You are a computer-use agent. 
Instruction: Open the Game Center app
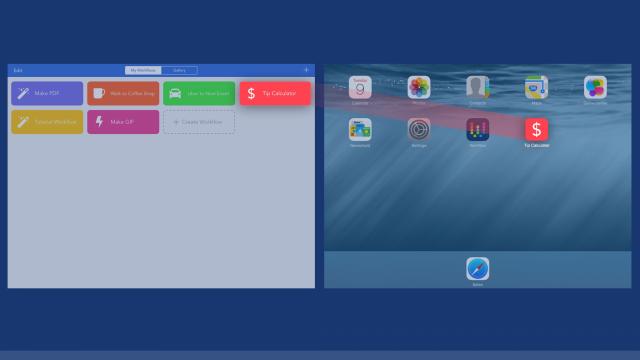pos(595,87)
